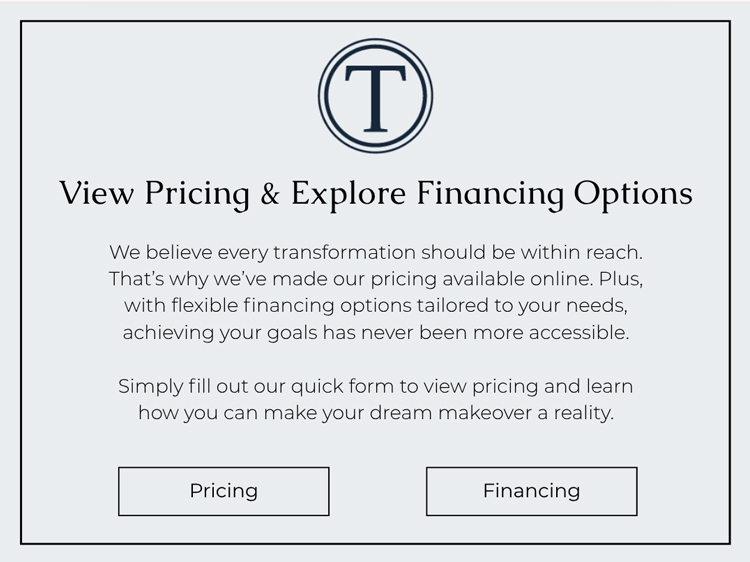Click the word "View" in the heading
Viewport: 750px width, 562px height.
[97, 193]
